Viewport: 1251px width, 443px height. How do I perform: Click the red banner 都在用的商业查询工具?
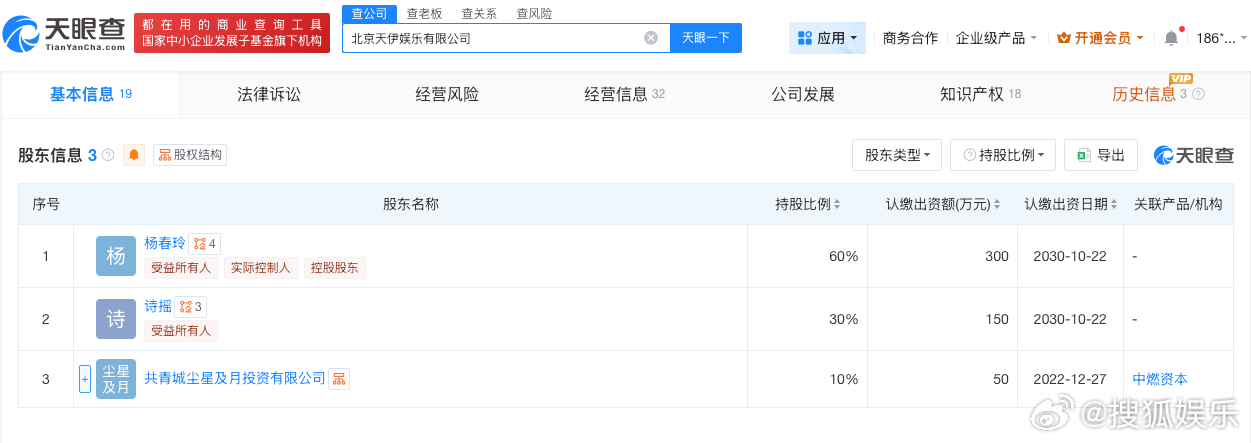(x=232, y=33)
